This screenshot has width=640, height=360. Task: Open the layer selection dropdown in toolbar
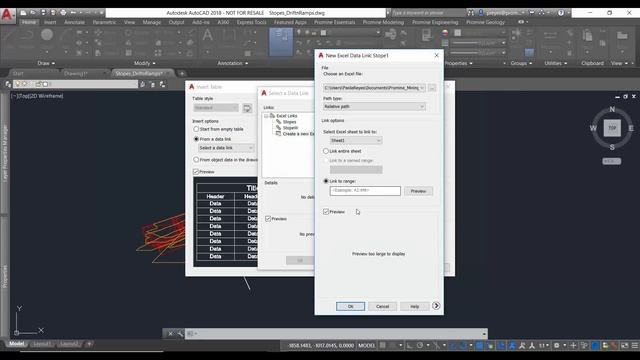76,84
